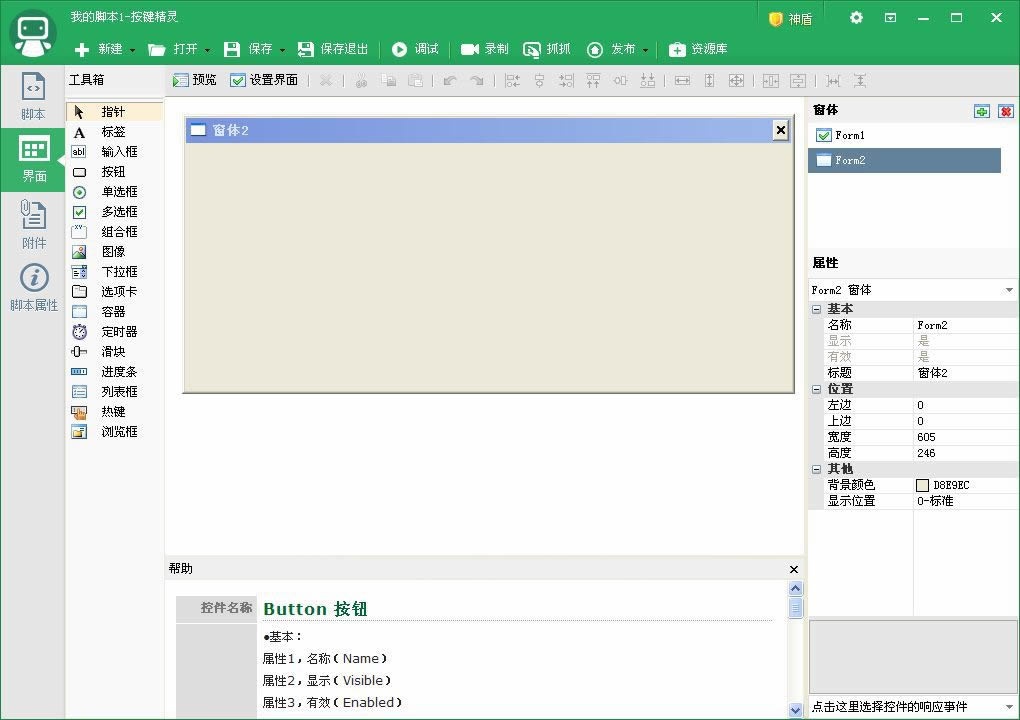Click the 预览 preview button
Image resolution: width=1020 pixels, height=720 pixels.
click(195, 80)
